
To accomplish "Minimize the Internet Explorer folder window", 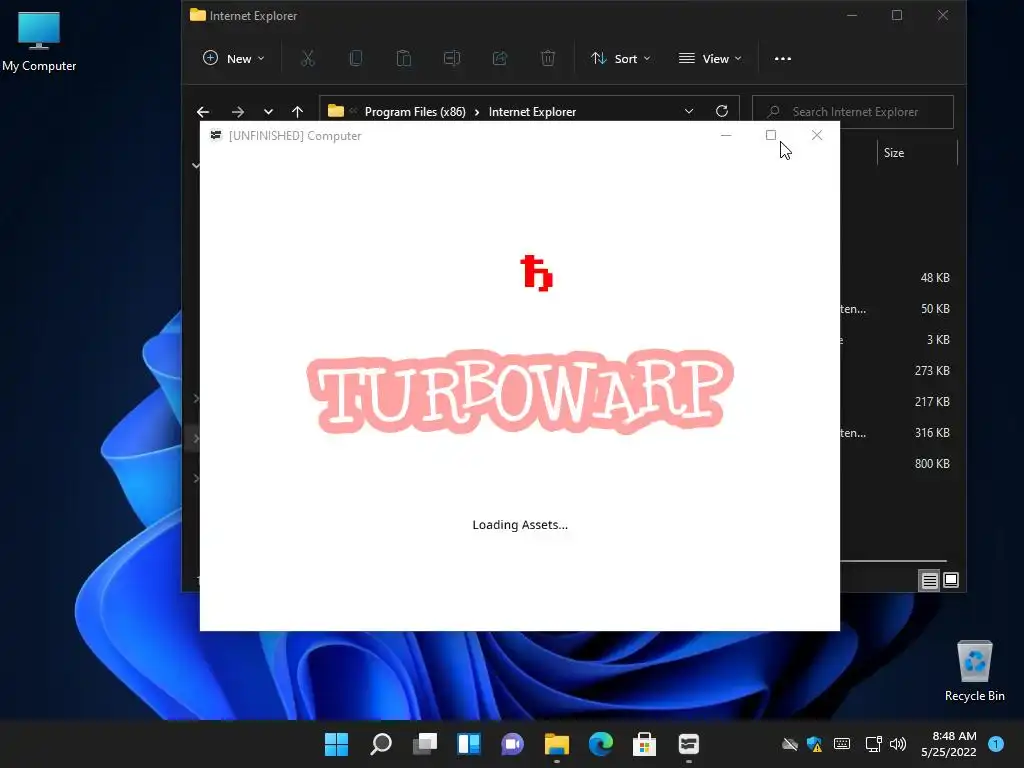I will pos(852,15).
